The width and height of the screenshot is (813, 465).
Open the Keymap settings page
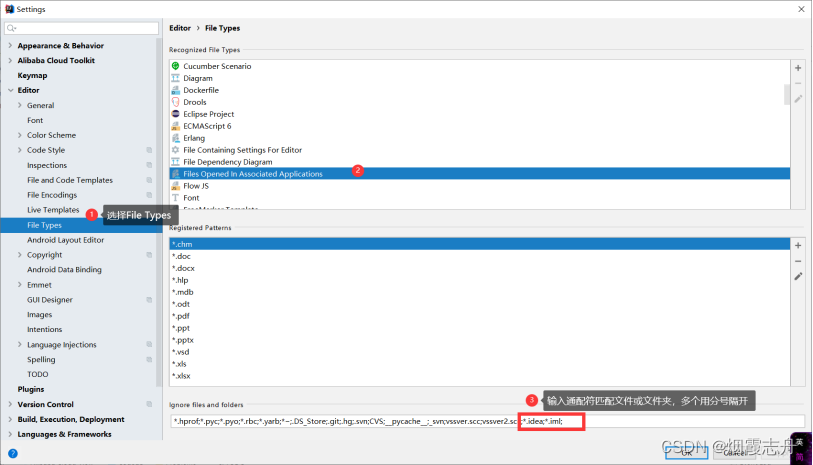[x=32, y=75]
